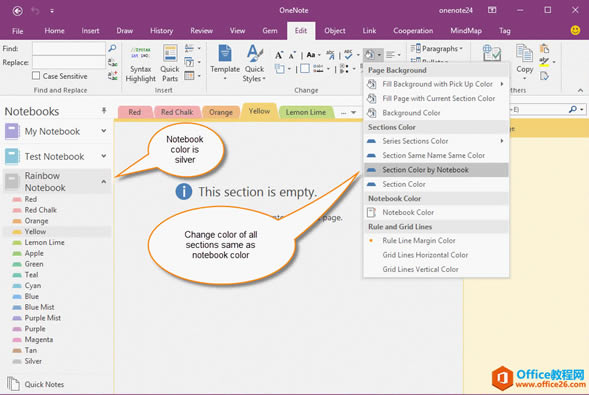
Task: Open the Paragraphs dropdown
Action: (x=437, y=48)
